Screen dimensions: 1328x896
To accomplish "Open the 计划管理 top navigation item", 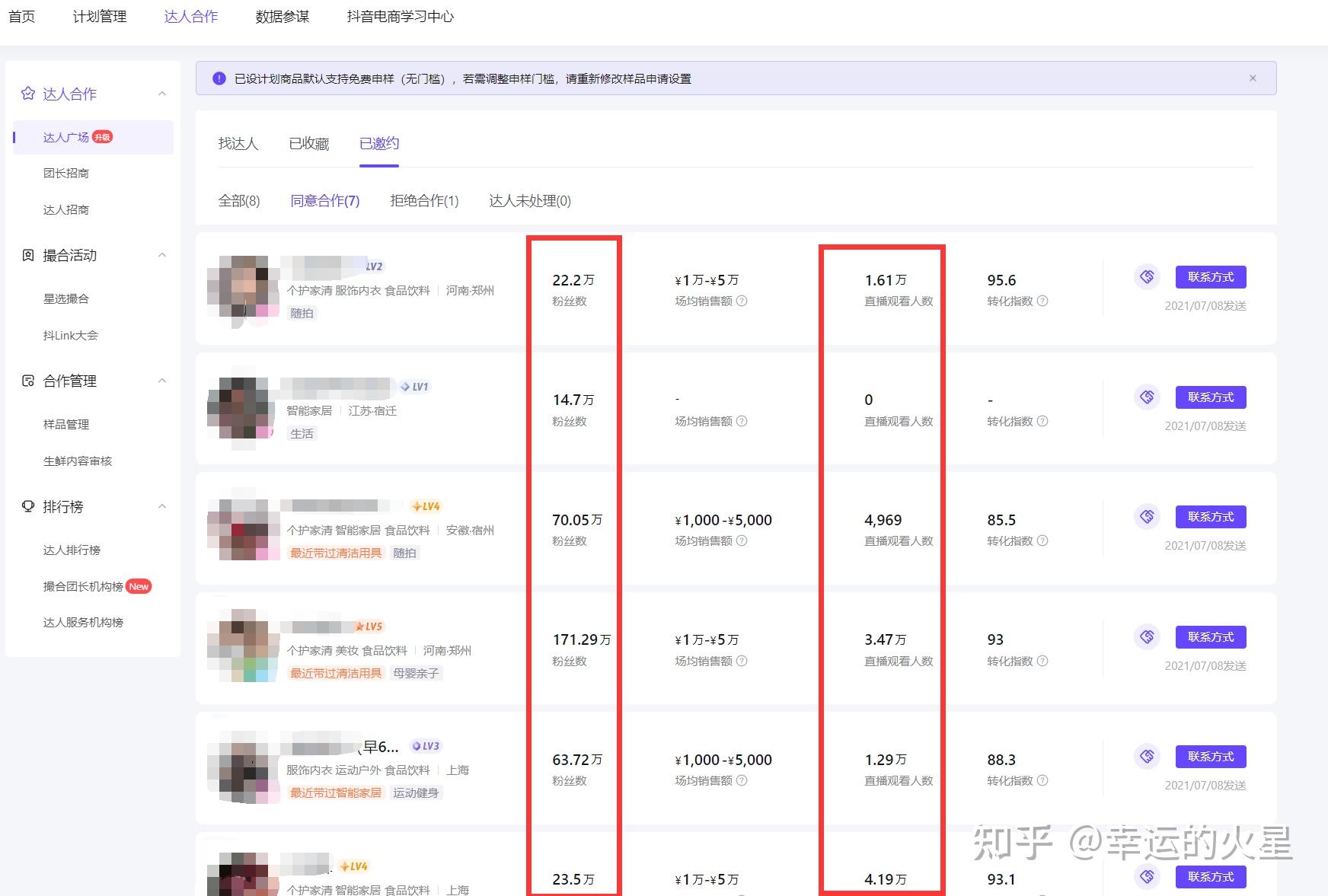I will 100,16.
